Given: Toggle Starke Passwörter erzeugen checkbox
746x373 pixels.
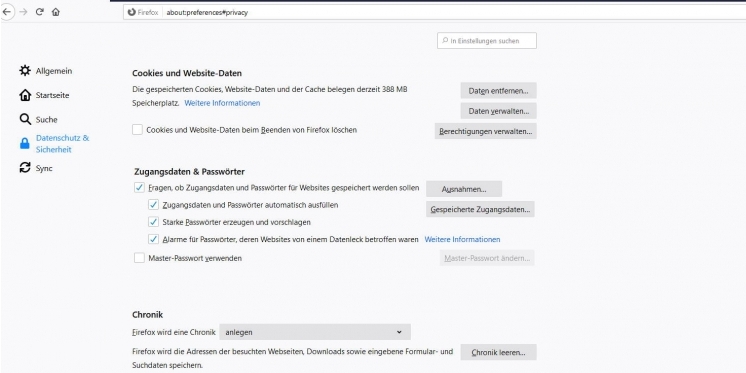Looking at the screenshot, I should tap(153, 222).
